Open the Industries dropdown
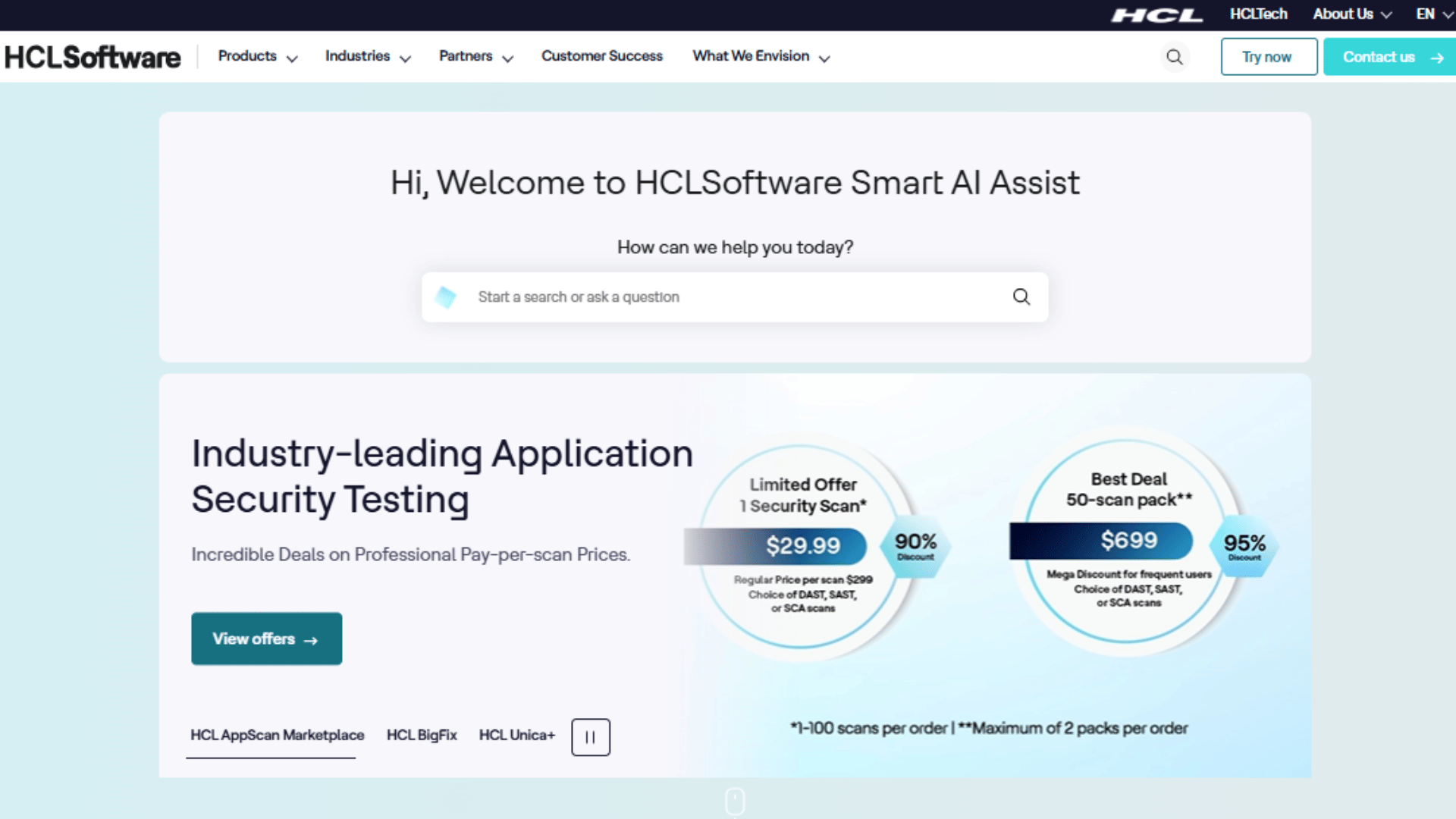The image size is (1456, 819). tap(368, 57)
